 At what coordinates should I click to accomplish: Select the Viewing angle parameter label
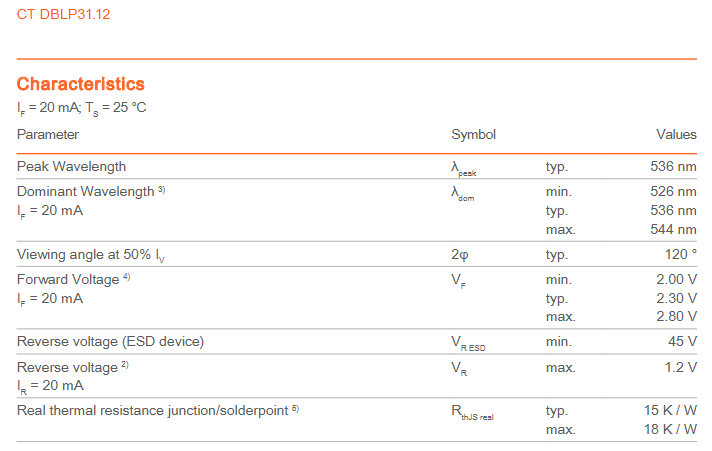pyautogui.click(x=91, y=255)
